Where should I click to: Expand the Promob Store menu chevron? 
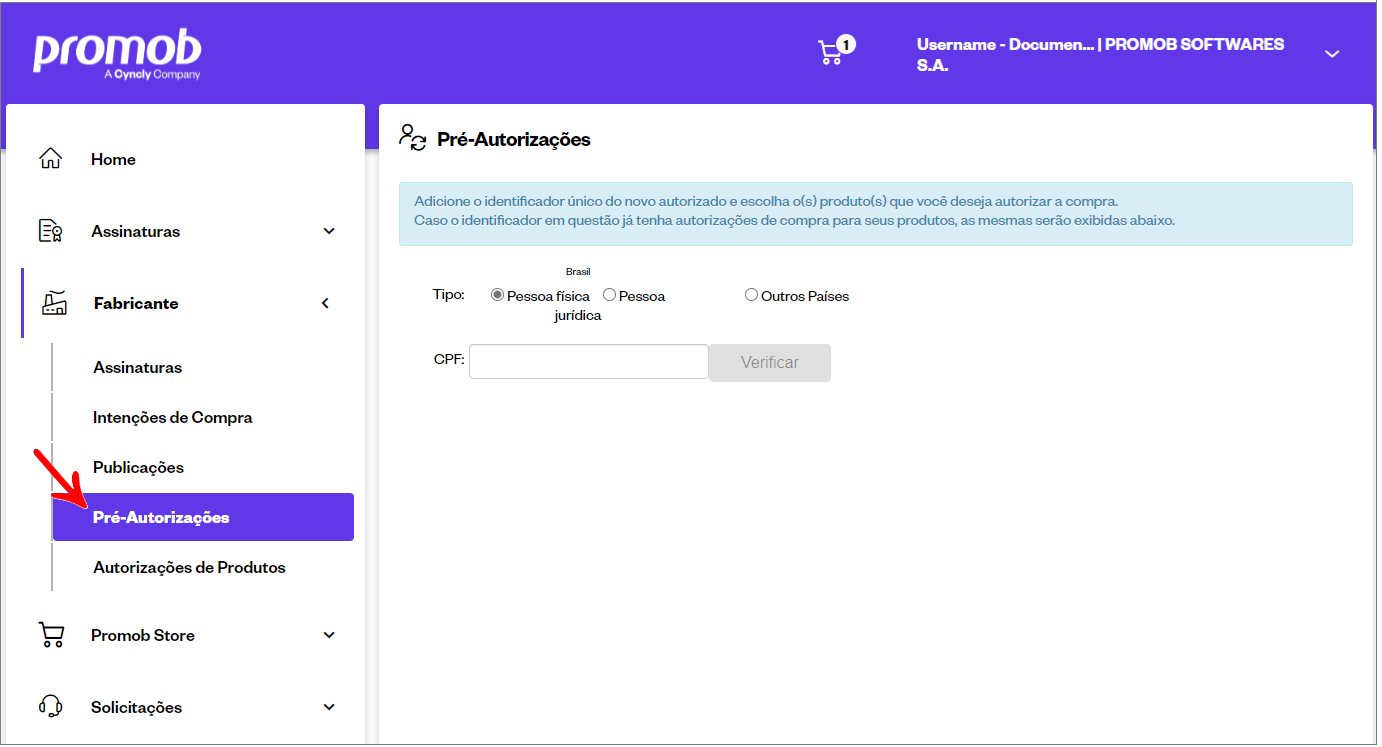(x=329, y=635)
